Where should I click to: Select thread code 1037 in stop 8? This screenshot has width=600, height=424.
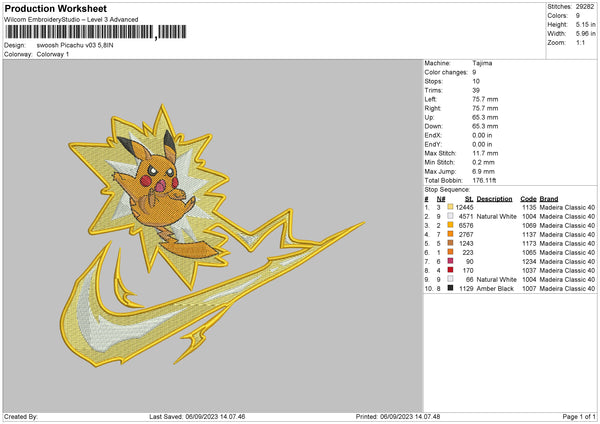point(529,270)
